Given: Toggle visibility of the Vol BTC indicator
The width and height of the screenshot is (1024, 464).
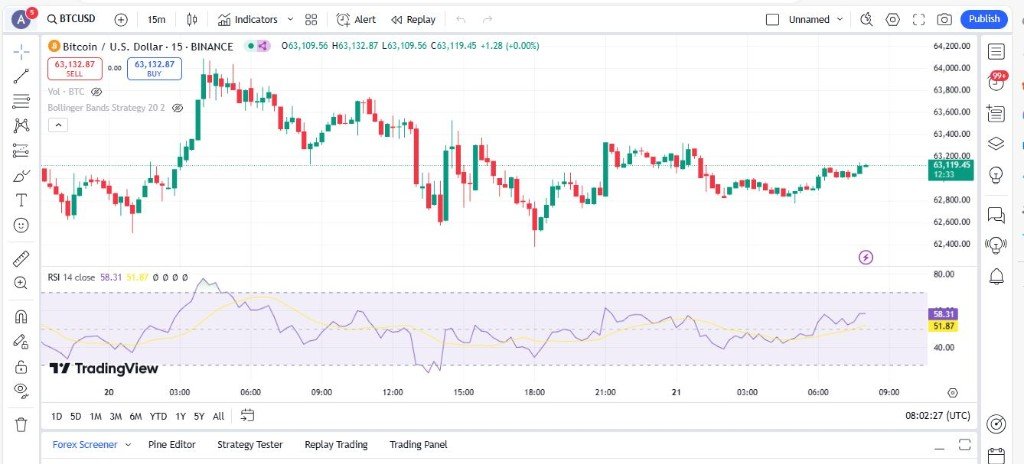Looking at the screenshot, I should (x=97, y=91).
